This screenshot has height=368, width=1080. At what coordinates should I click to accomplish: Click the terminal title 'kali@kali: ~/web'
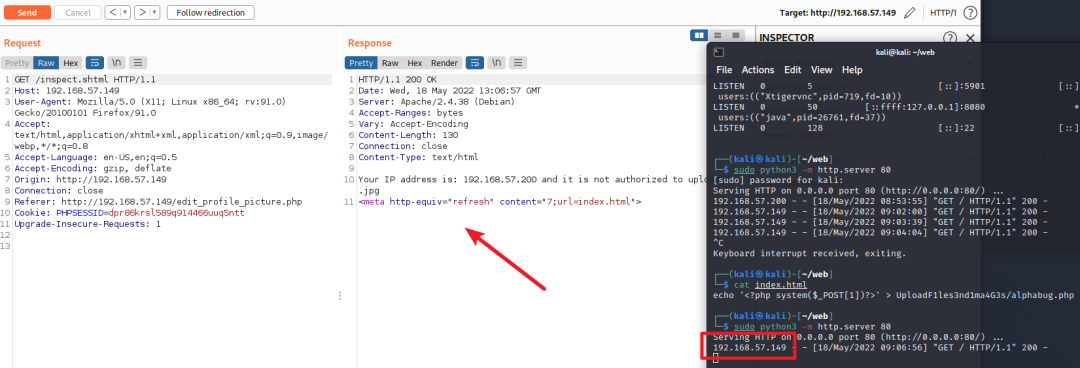(904, 52)
